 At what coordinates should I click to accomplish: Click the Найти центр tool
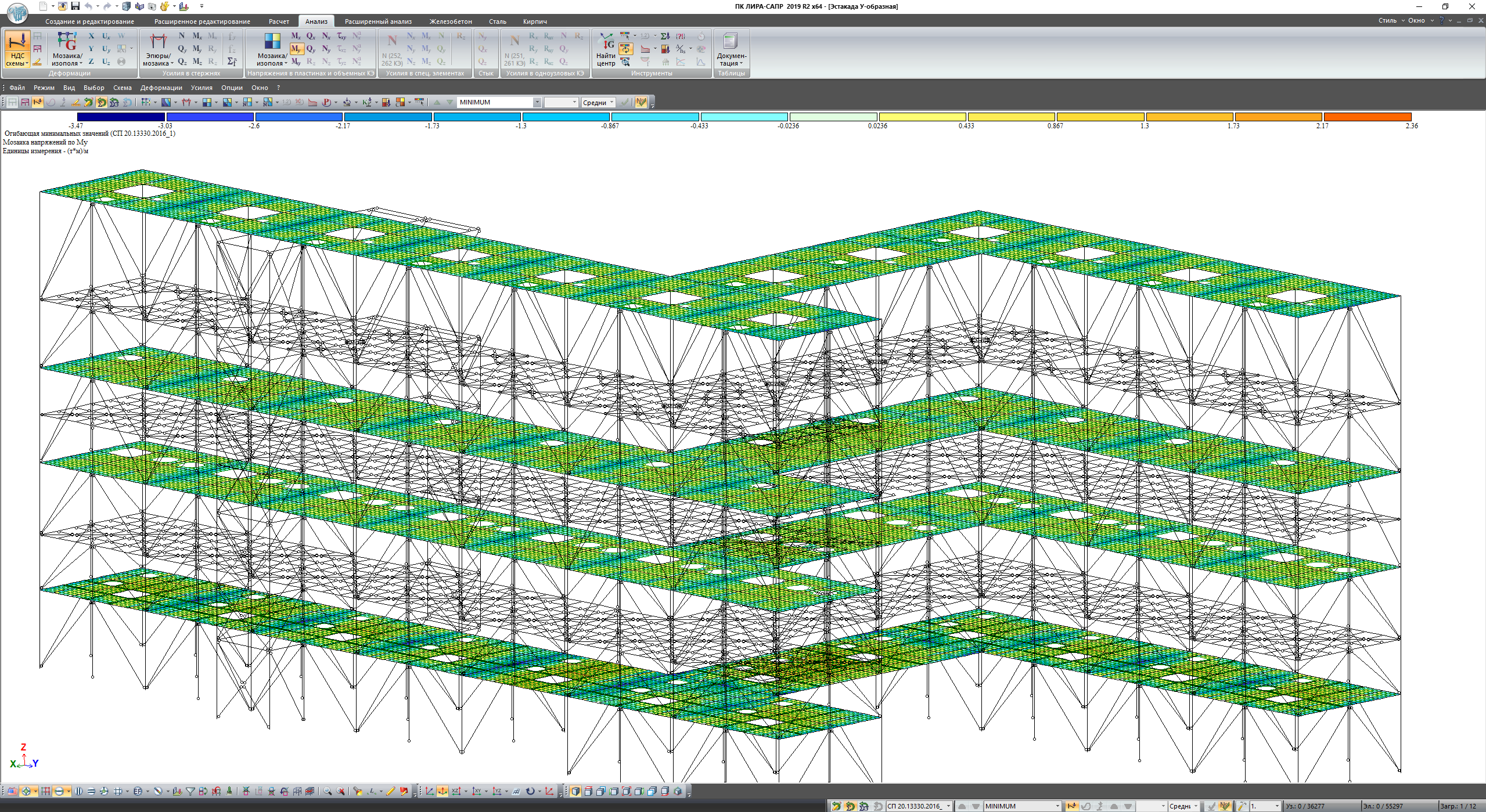coord(606,49)
